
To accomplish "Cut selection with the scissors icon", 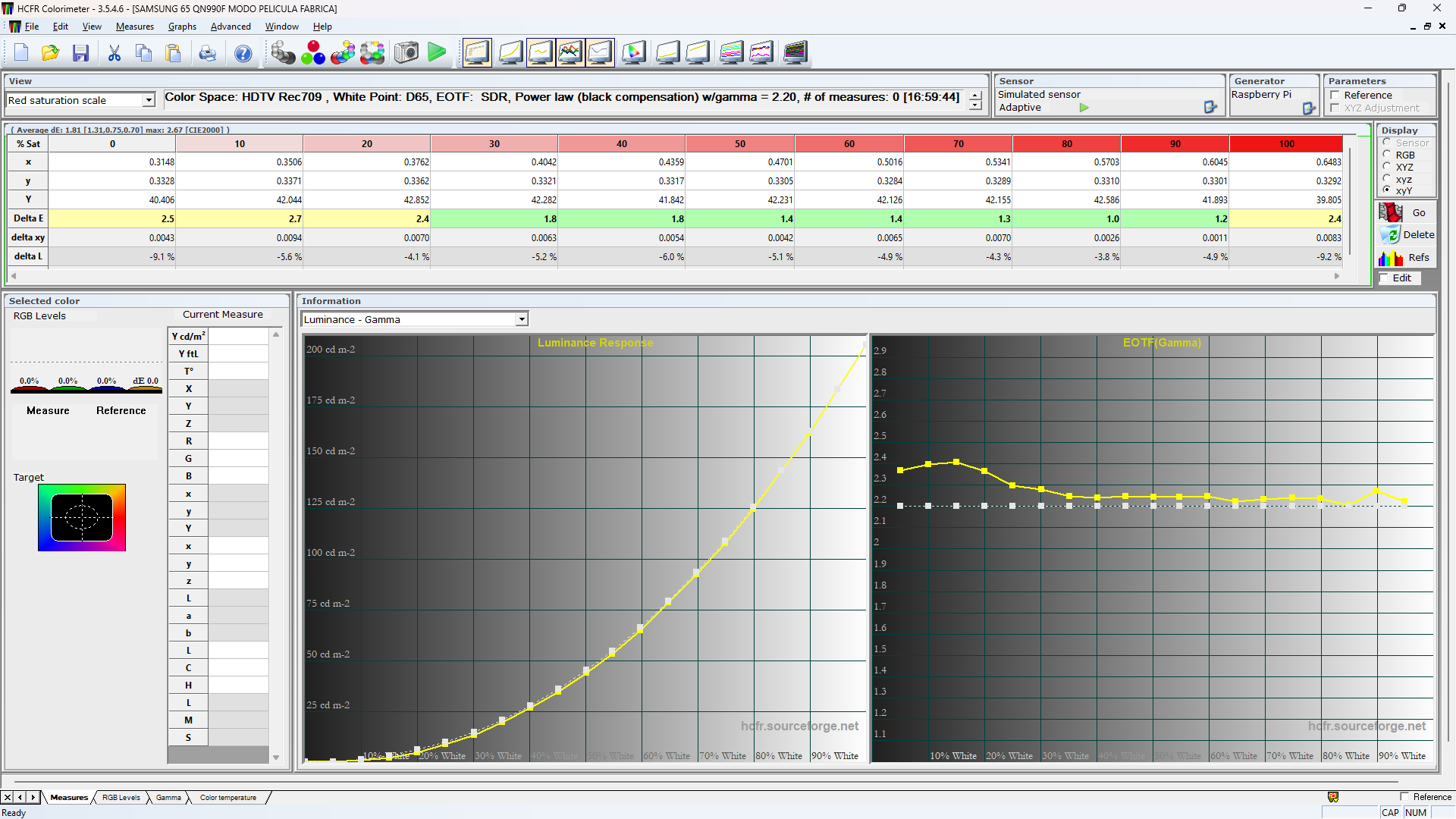I will (115, 53).
